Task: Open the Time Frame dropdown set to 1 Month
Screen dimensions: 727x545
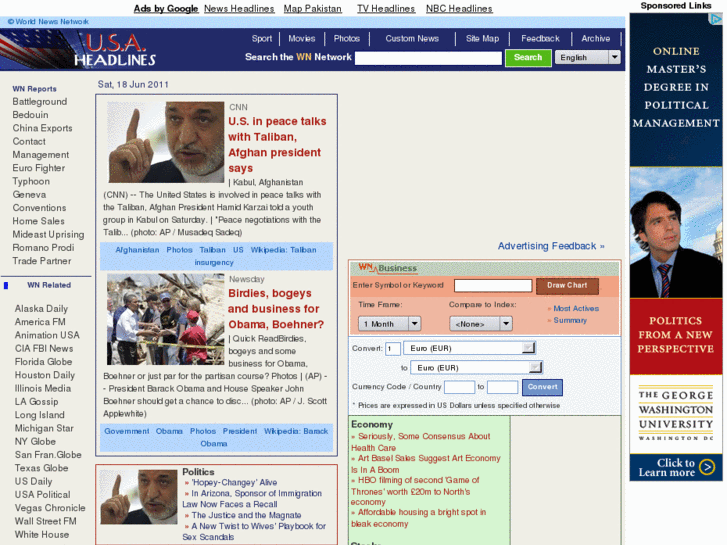Action: tap(389, 324)
